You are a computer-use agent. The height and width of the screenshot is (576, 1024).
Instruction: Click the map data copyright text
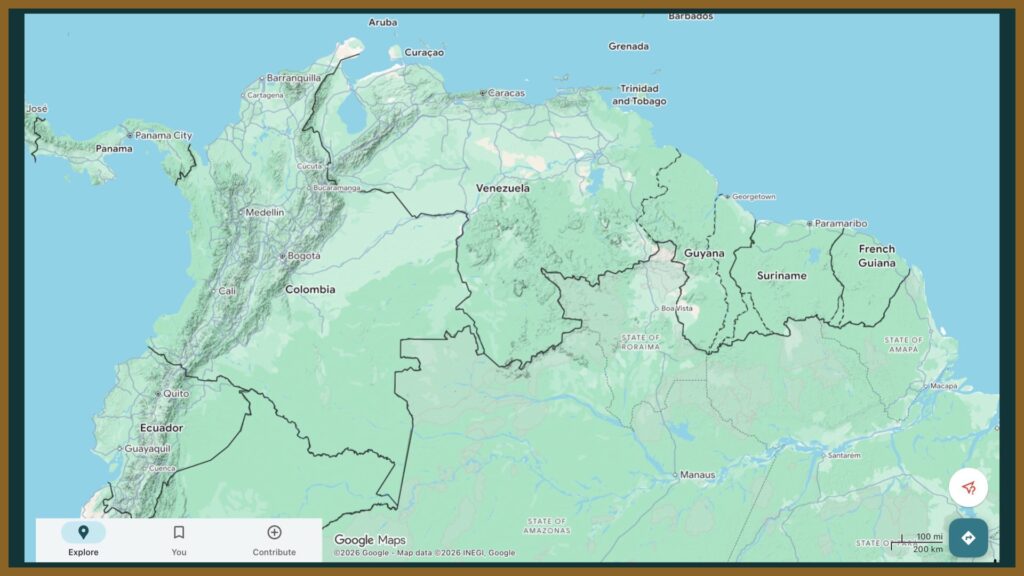tap(424, 553)
